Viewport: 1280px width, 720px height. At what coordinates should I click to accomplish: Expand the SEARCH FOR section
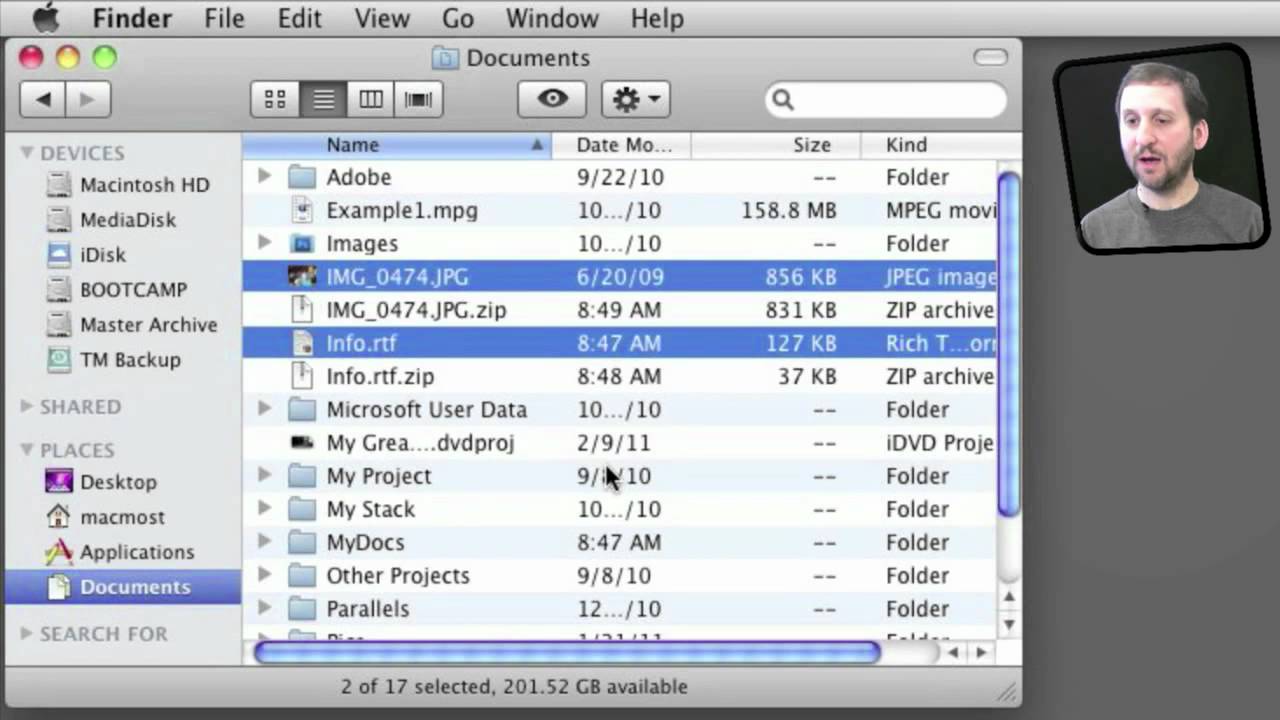27,633
